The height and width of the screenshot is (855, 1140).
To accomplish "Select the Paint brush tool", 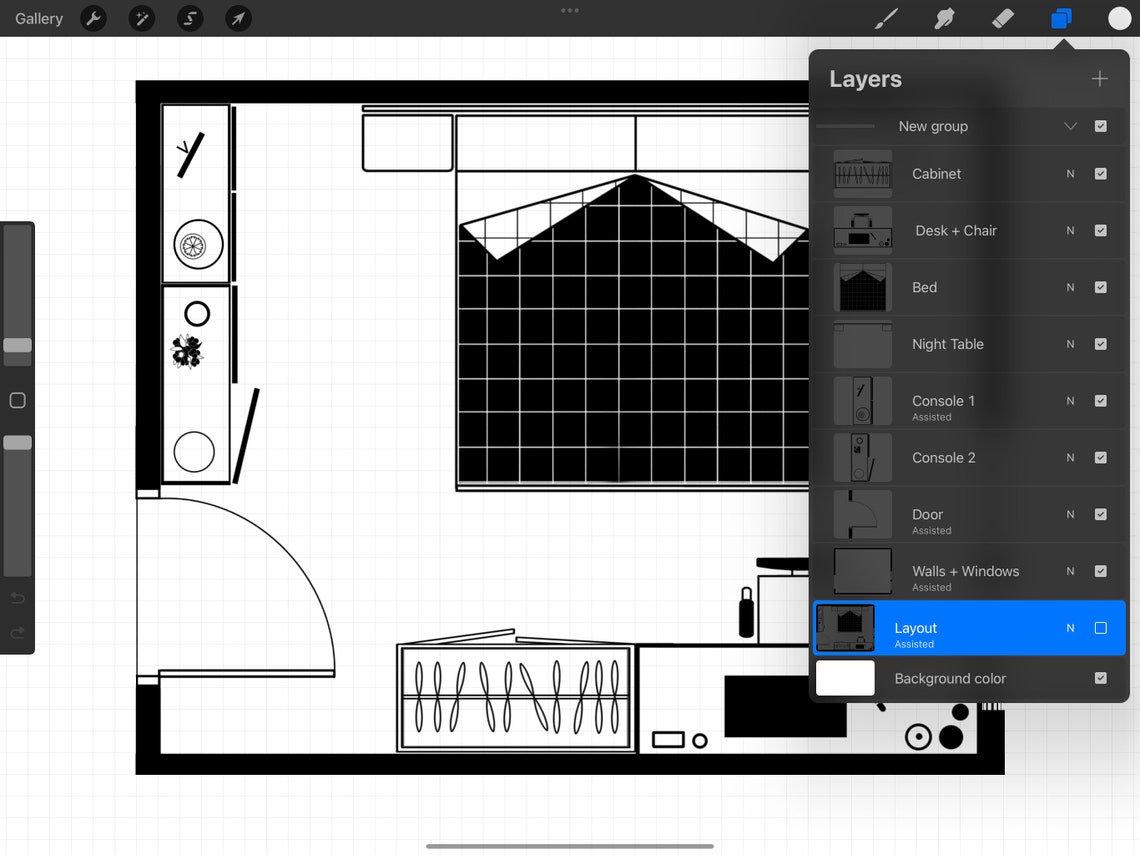I will (885, 18).
